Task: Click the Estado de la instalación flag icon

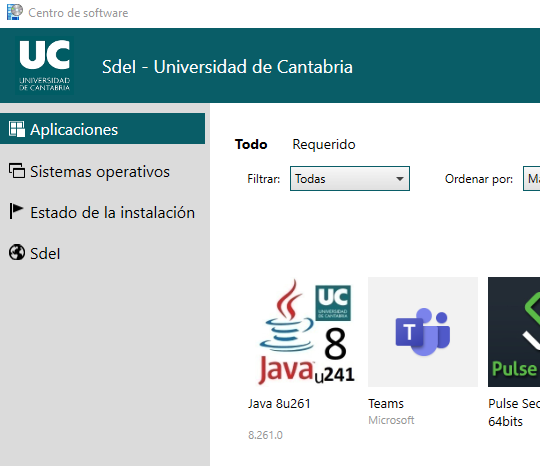Action: pos(16,211)
